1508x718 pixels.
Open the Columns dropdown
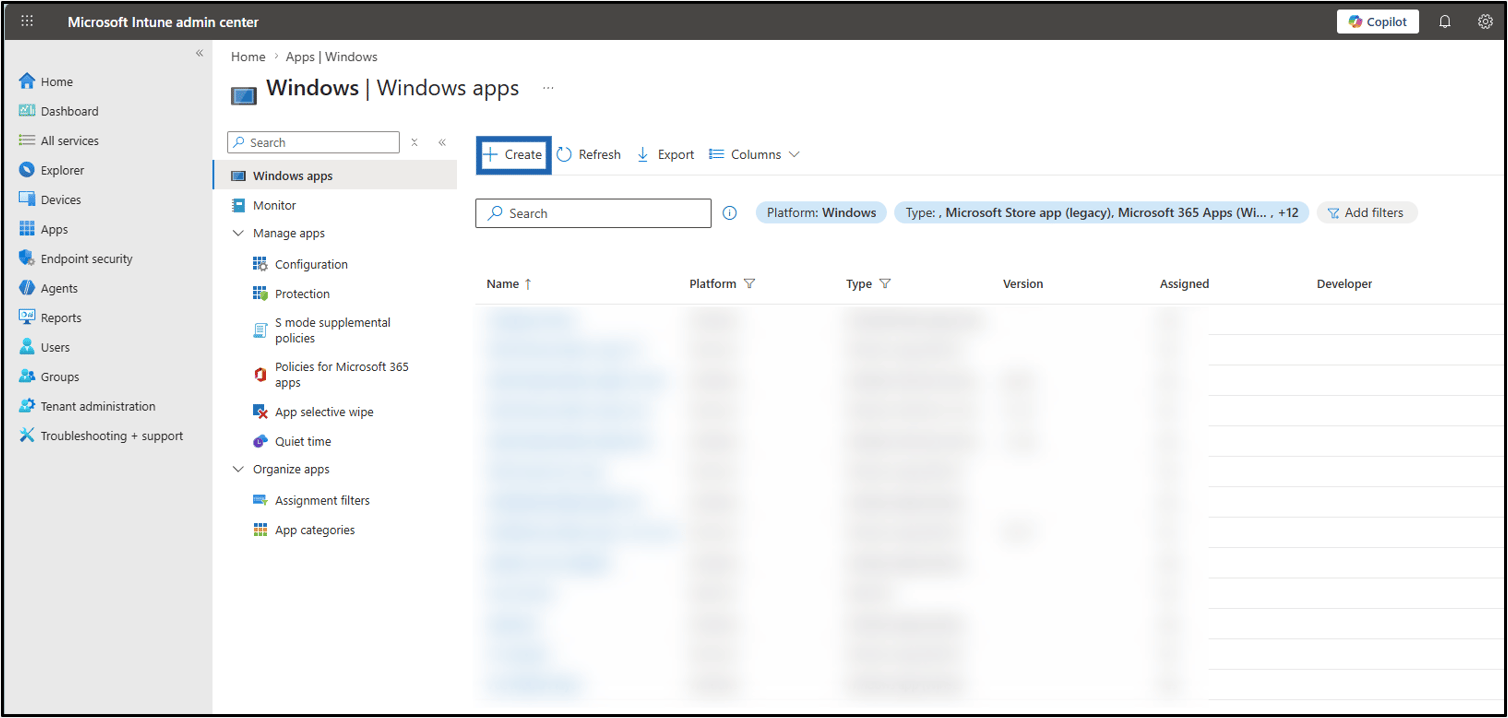755,155
